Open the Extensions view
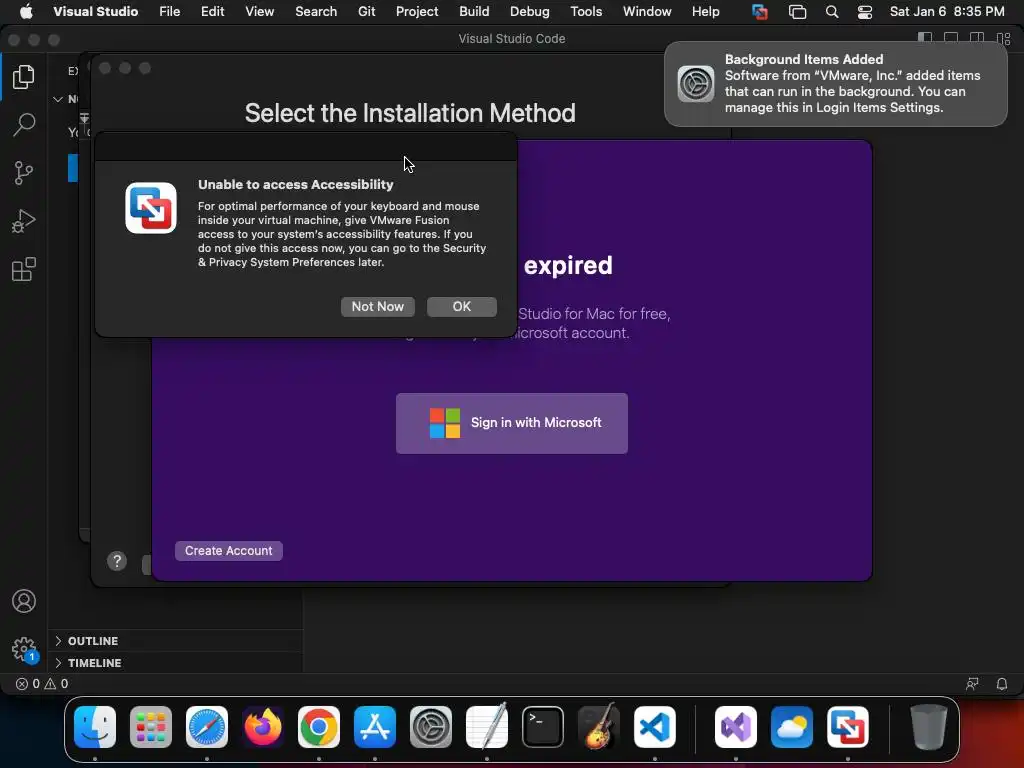The height and width of the screenshot is (768, 1024). pos(24,269)
